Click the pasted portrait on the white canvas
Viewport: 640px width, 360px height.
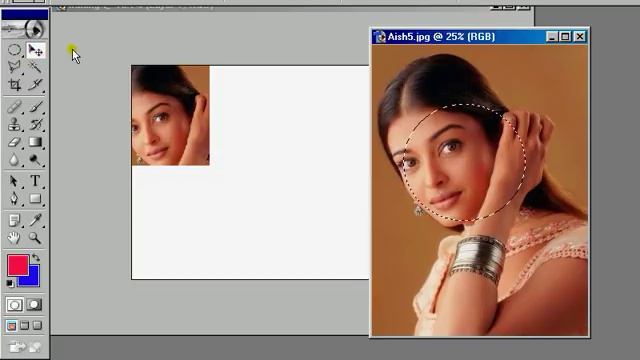click(170, 116)
